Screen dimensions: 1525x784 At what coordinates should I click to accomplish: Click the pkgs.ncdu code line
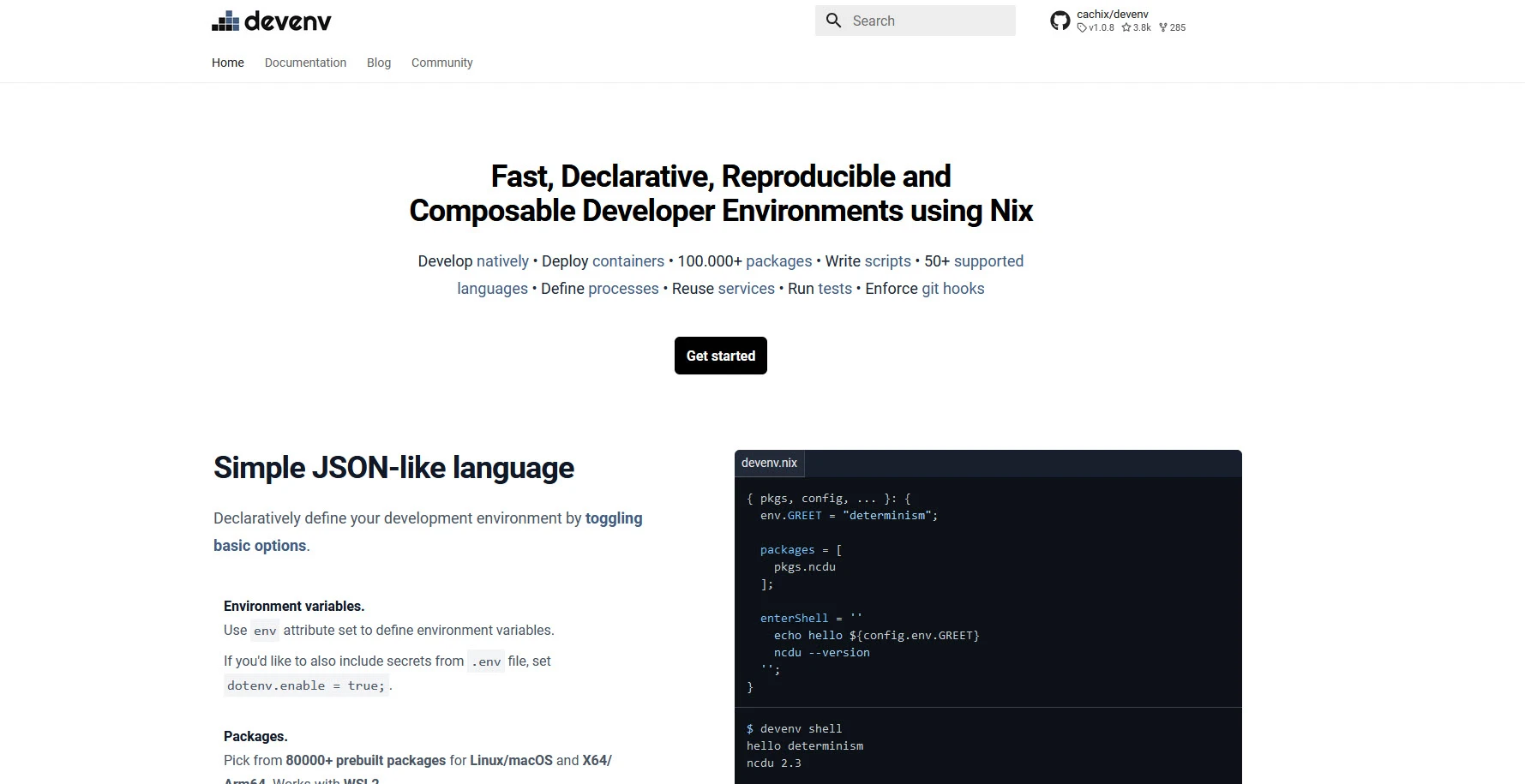(805, 566)
